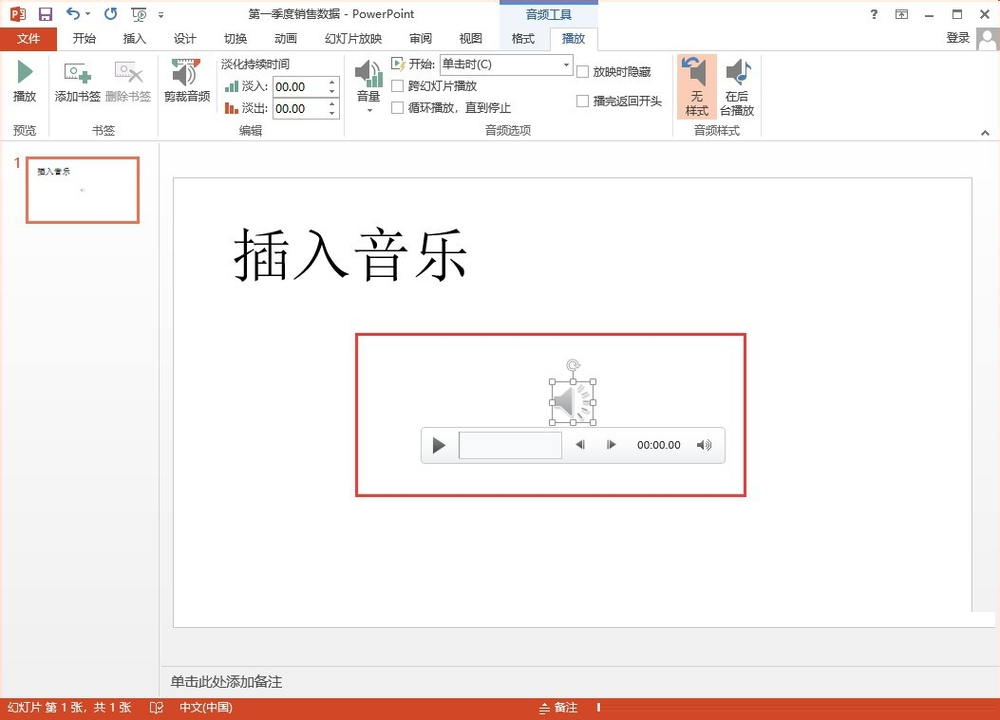Switch to the 审阅 ribbon tab

click(x=420, y=39)
